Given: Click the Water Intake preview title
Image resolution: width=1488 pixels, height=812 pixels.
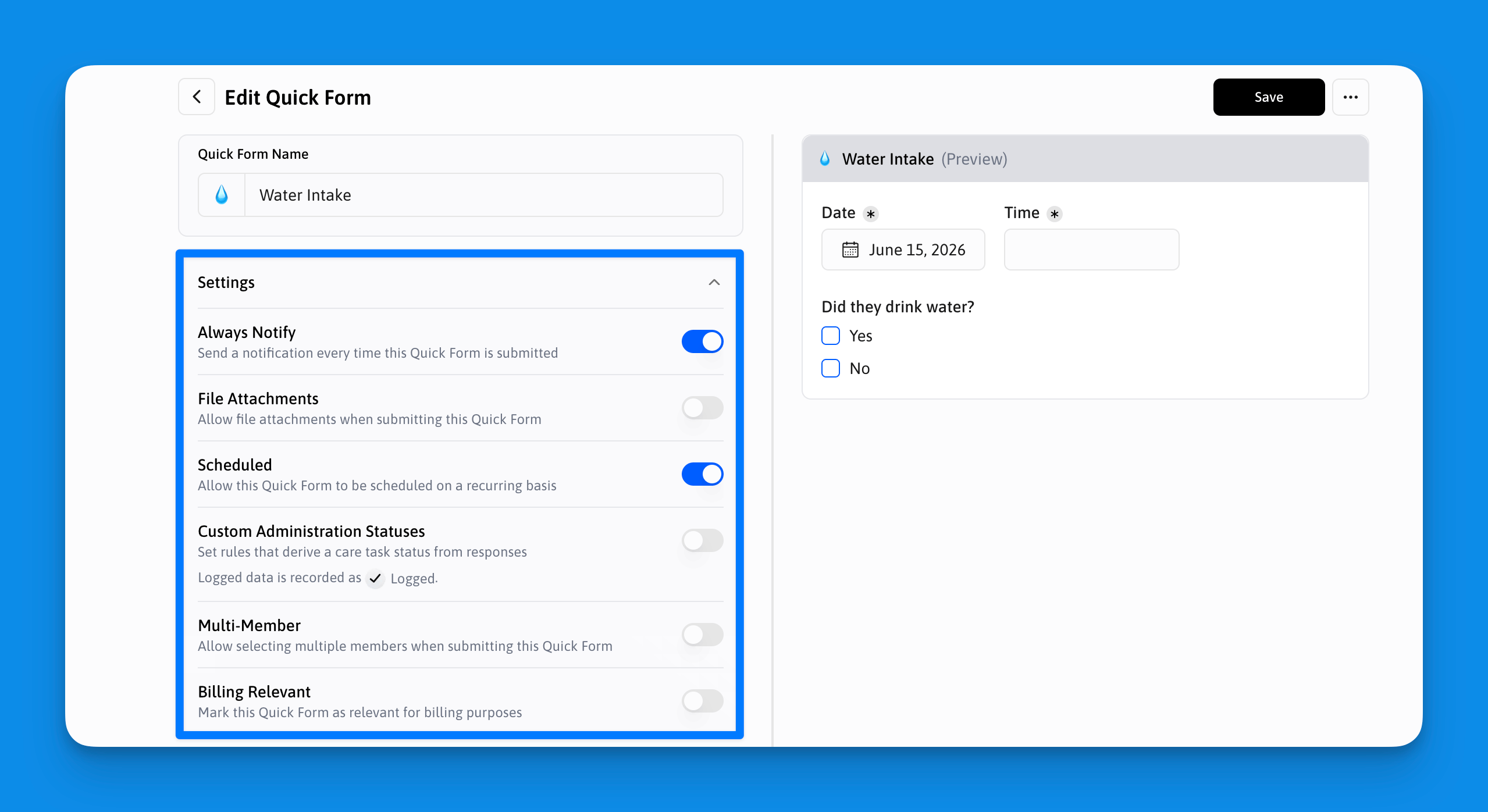Looking at the screenshot, I should coord(888,159).
